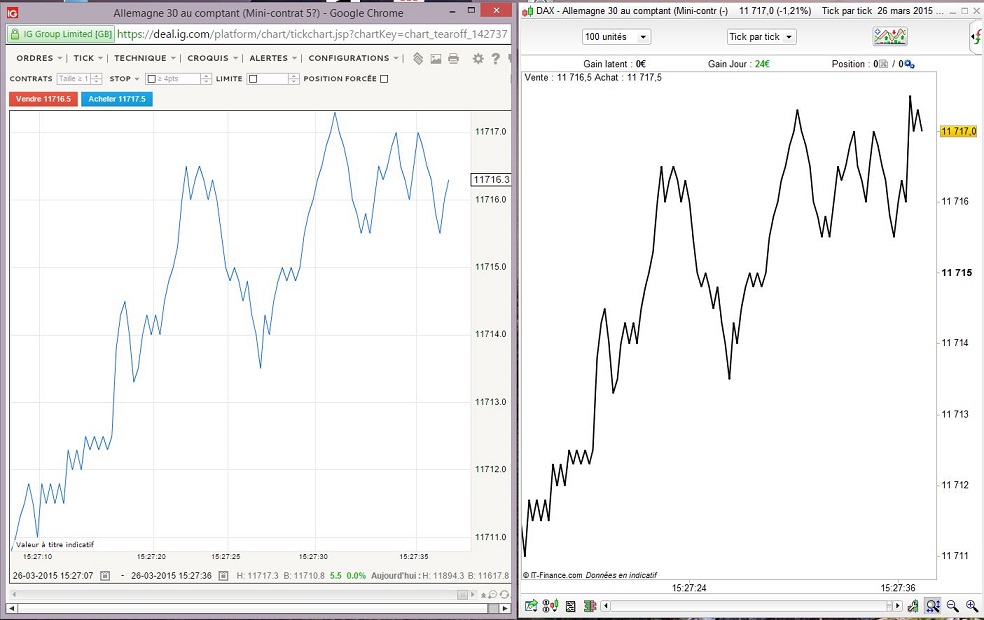Click the IG logo favicon in Chrome title
Screen dimensions: 984x620
12,12
